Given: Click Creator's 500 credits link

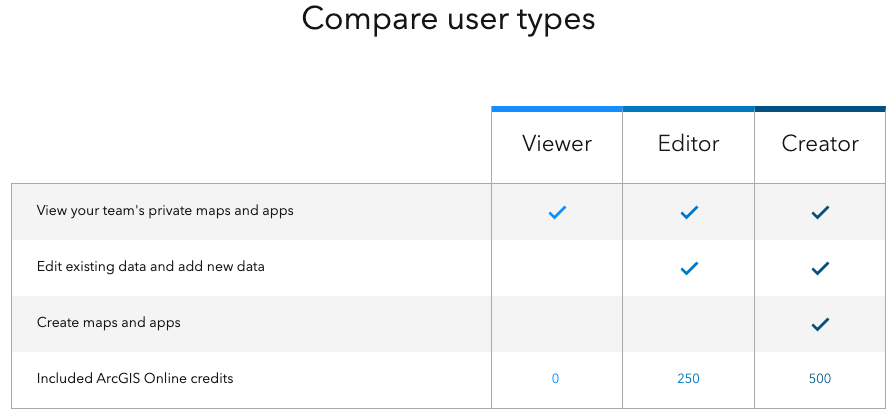Looking at the screenshot, I should click(x=820, y=379).
